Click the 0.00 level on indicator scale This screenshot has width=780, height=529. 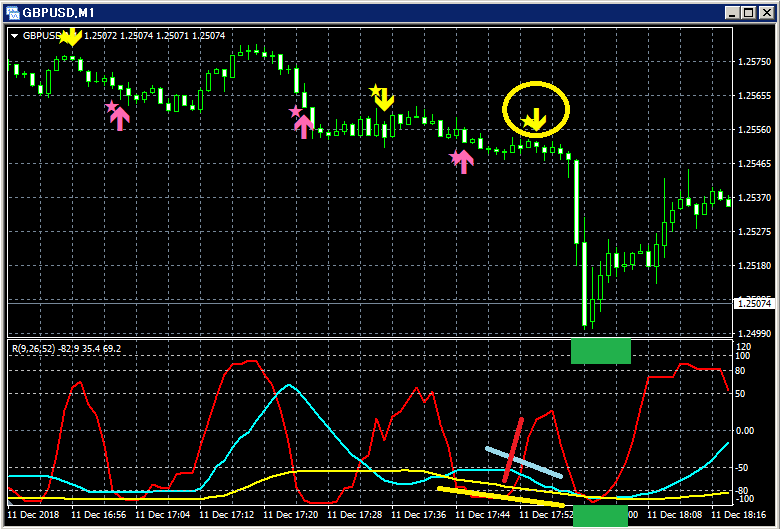tap(745, 430)
